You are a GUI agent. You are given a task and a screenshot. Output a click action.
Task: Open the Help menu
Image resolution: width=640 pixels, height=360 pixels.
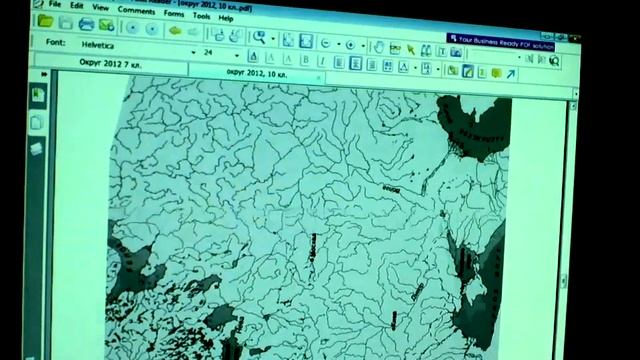(226, 18)
